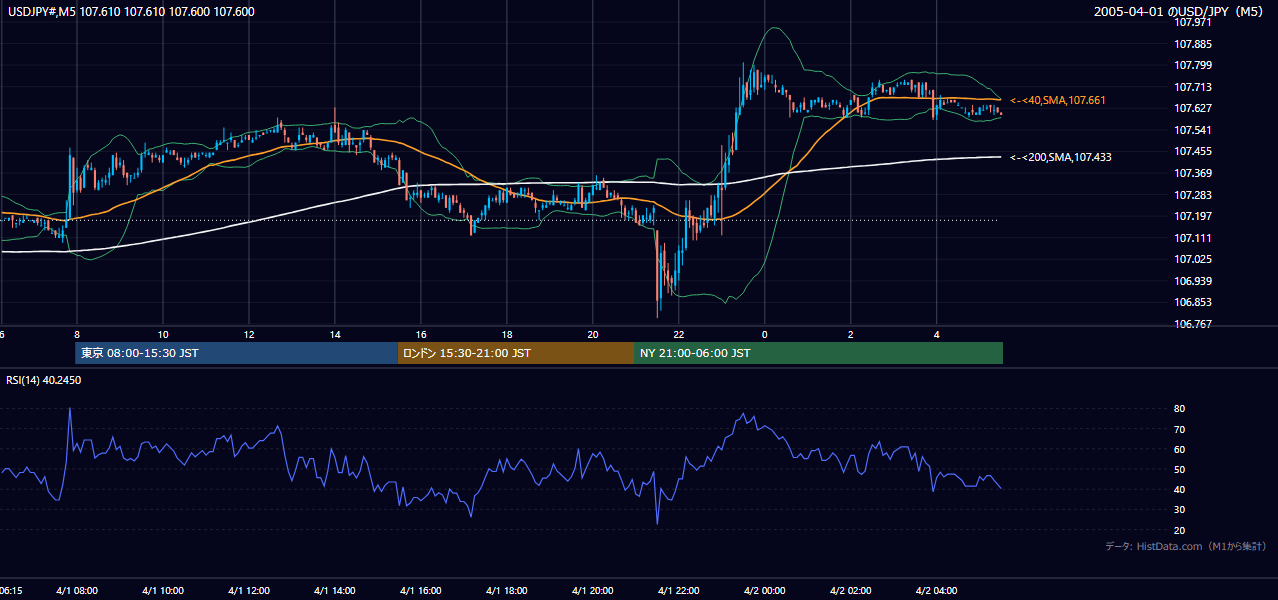Click price level 107.197 on the axis
Viewport: 1278px width, 600px height.
[x=1193, y=216]
